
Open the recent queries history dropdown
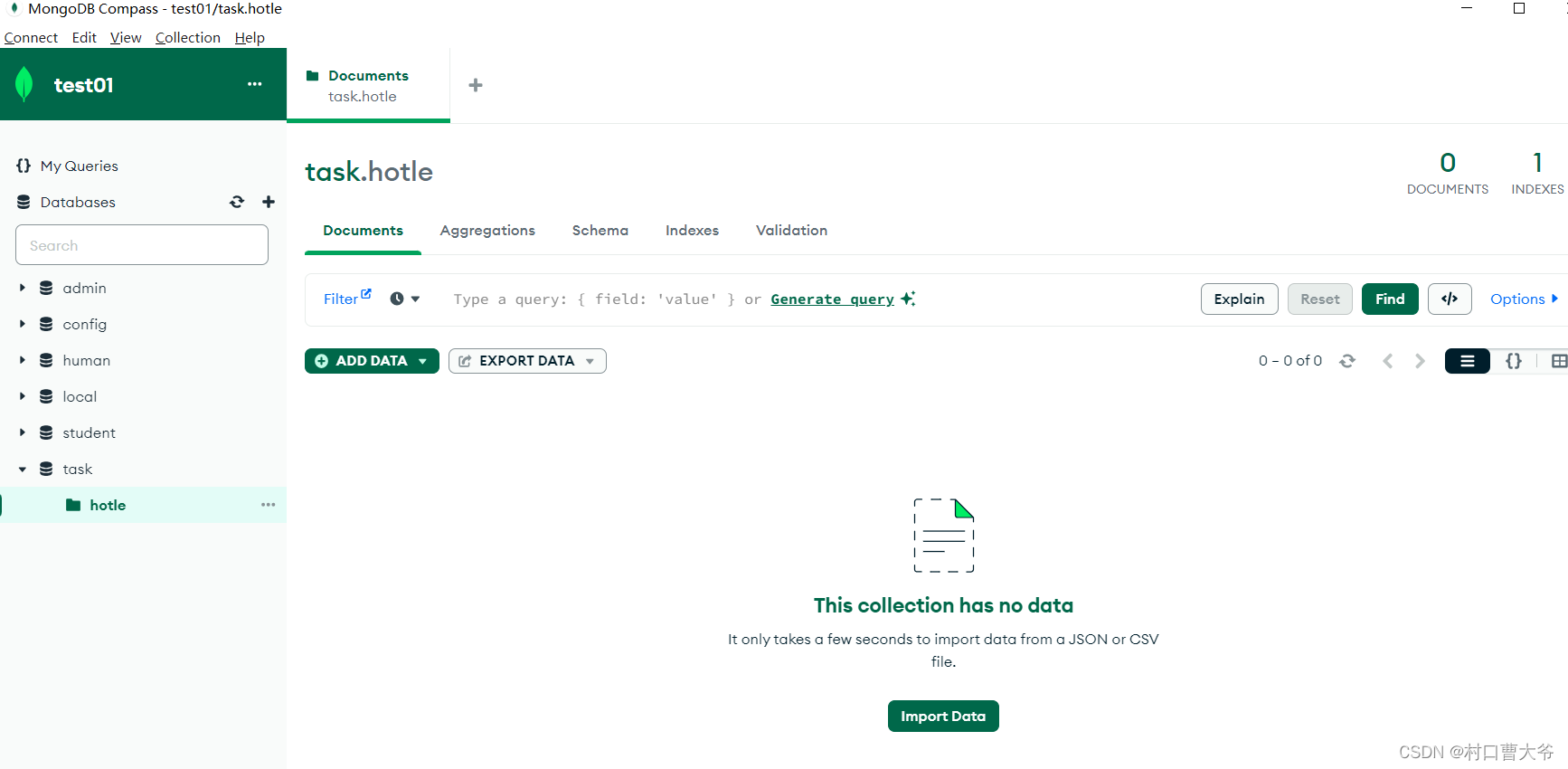404,299
